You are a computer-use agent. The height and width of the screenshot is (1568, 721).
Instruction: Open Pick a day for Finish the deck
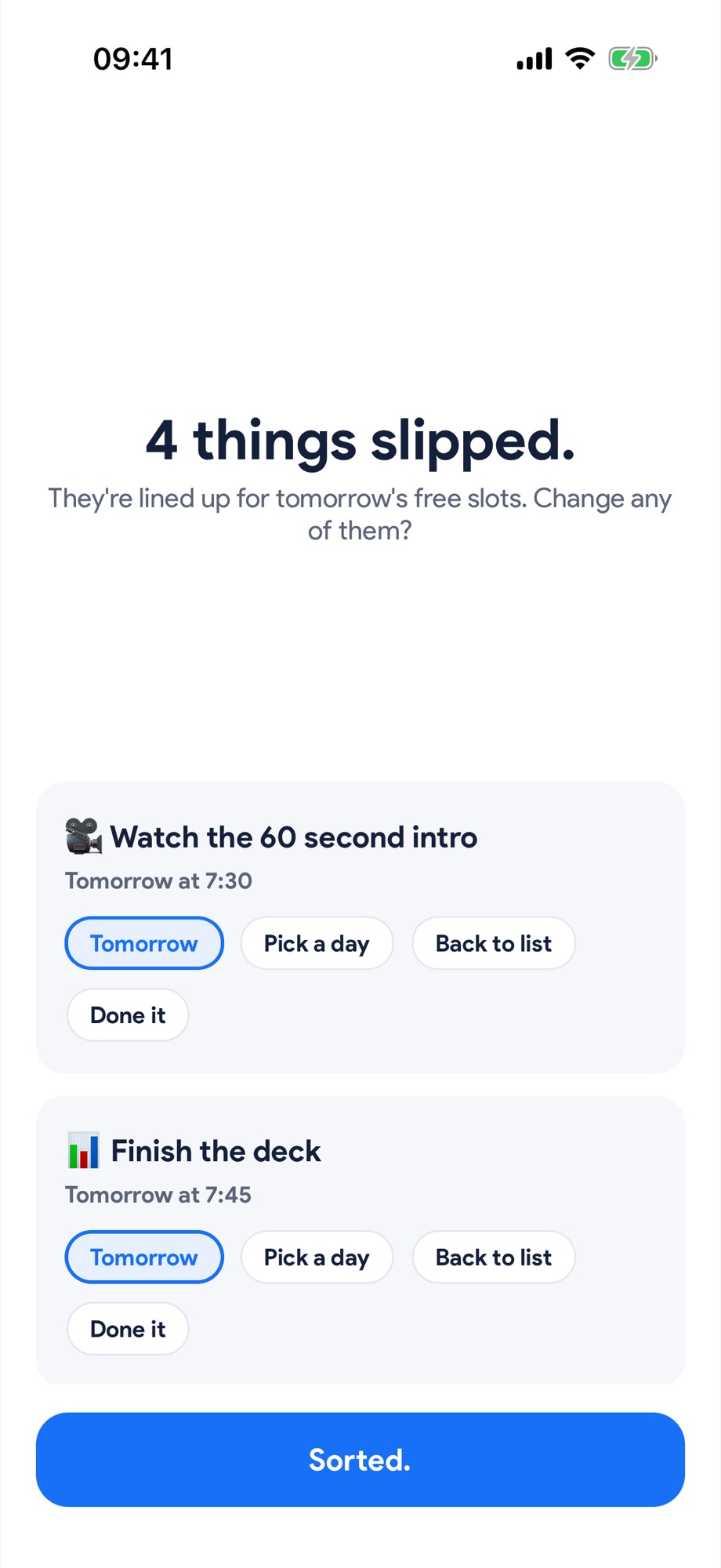click(x=317, y=1257)
